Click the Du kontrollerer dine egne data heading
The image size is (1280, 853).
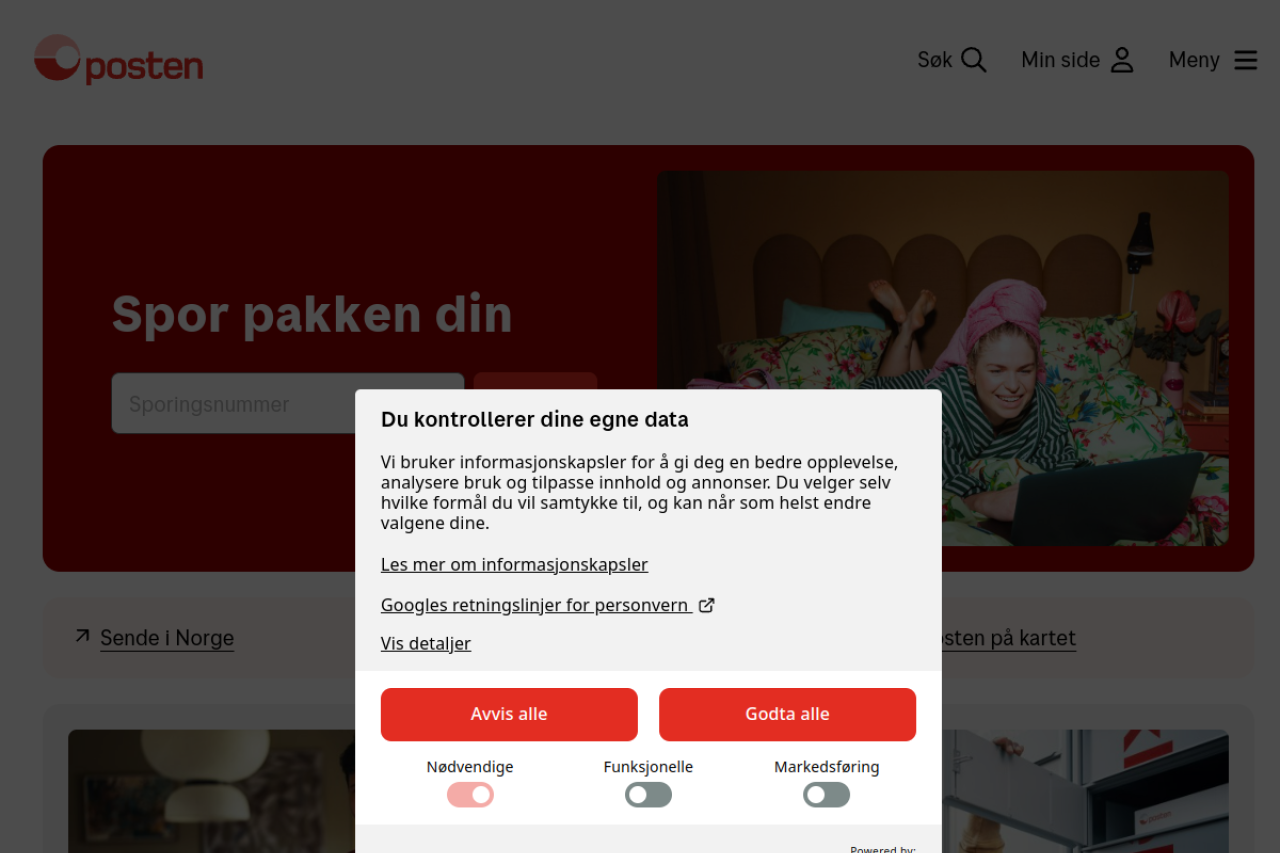pyautogui.click(x=535, y=419)
